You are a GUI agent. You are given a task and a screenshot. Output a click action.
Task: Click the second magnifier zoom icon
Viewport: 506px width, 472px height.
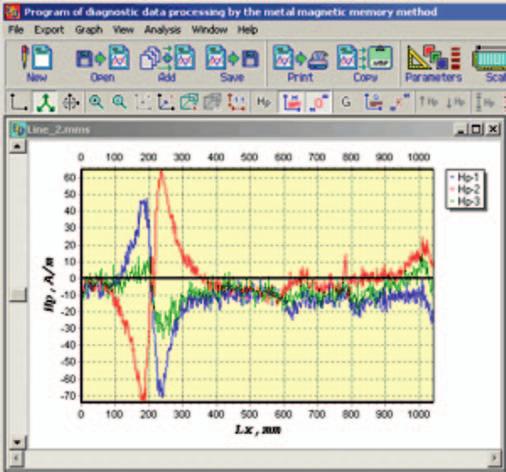[x=119, y=102]
